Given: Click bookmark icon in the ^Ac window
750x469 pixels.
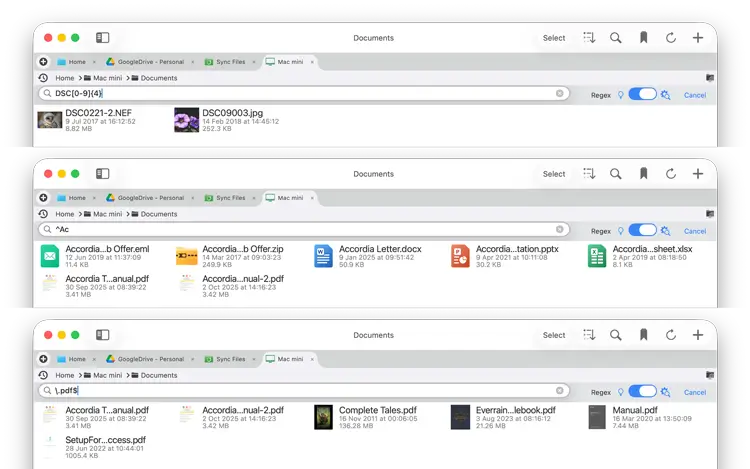Looking at the screenshot, I should [x=643, y=174].
